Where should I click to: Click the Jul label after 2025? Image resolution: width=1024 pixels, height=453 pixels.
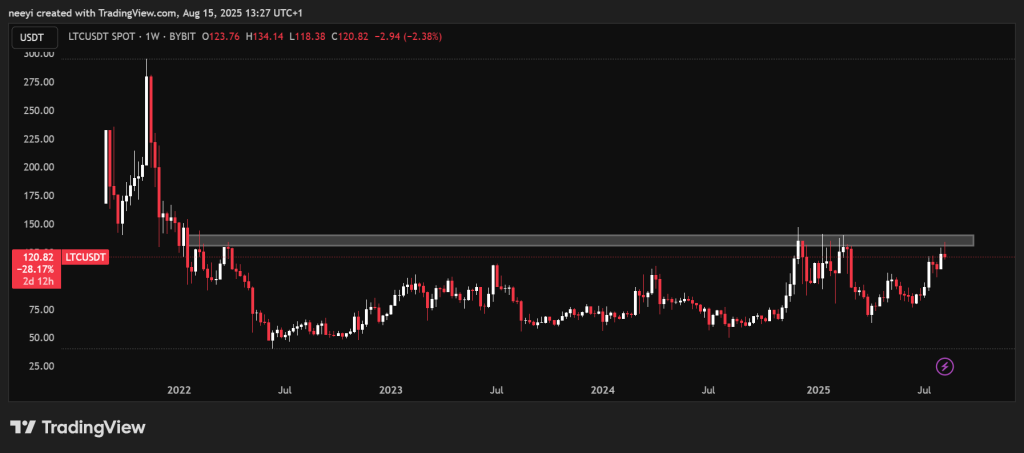[x=924, y=390]
